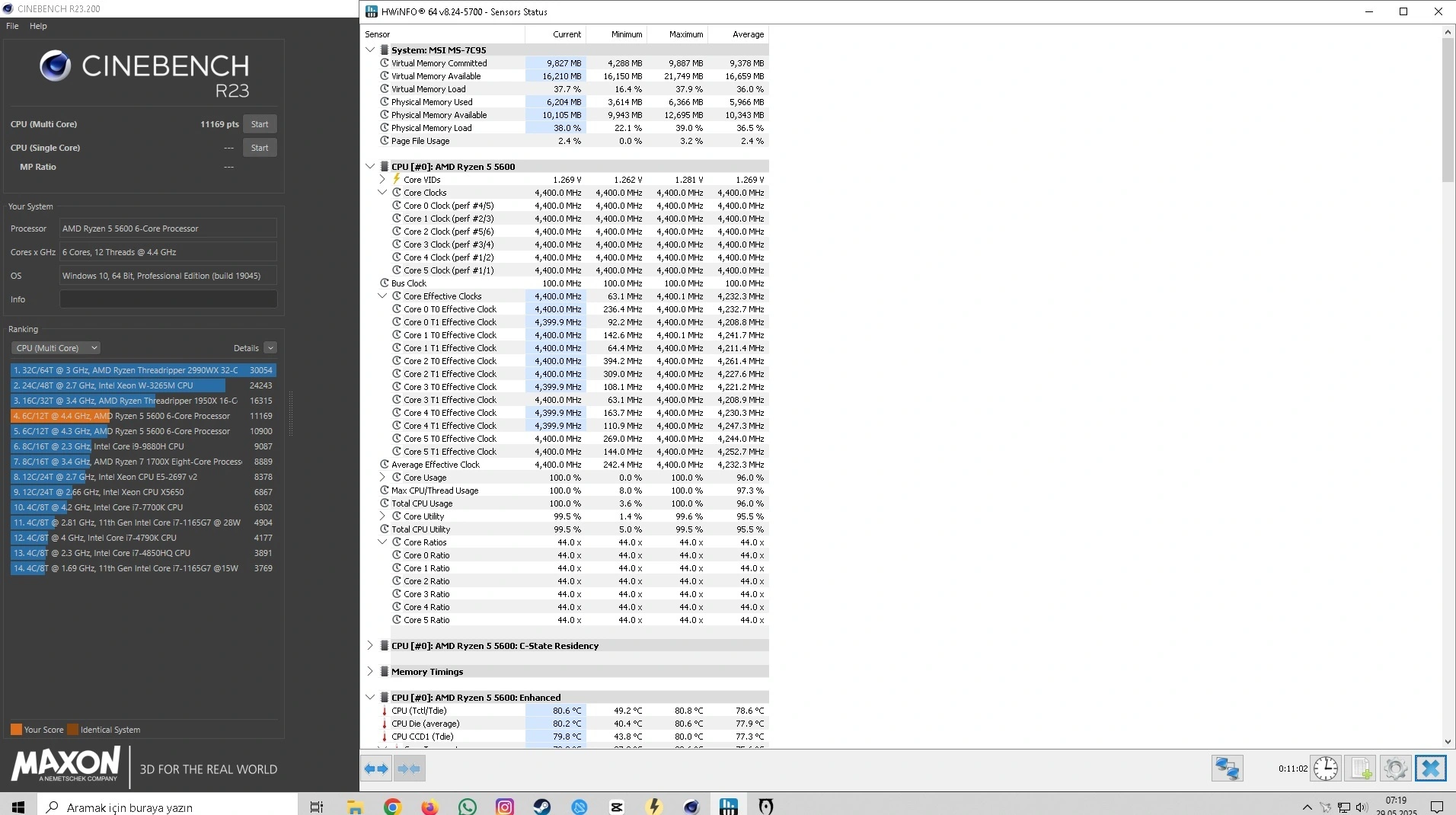The height and width of the screenshot is (815, 1456).
Task: Open HWiNFO sensor settings gear
Action: pos(1395,769)
